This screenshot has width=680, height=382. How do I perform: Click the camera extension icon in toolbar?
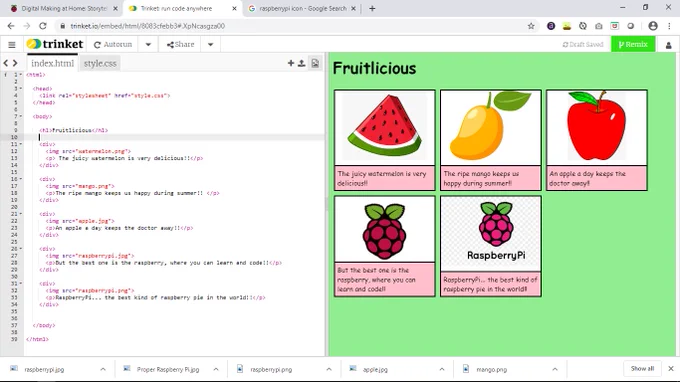click(x=598, y=26)
